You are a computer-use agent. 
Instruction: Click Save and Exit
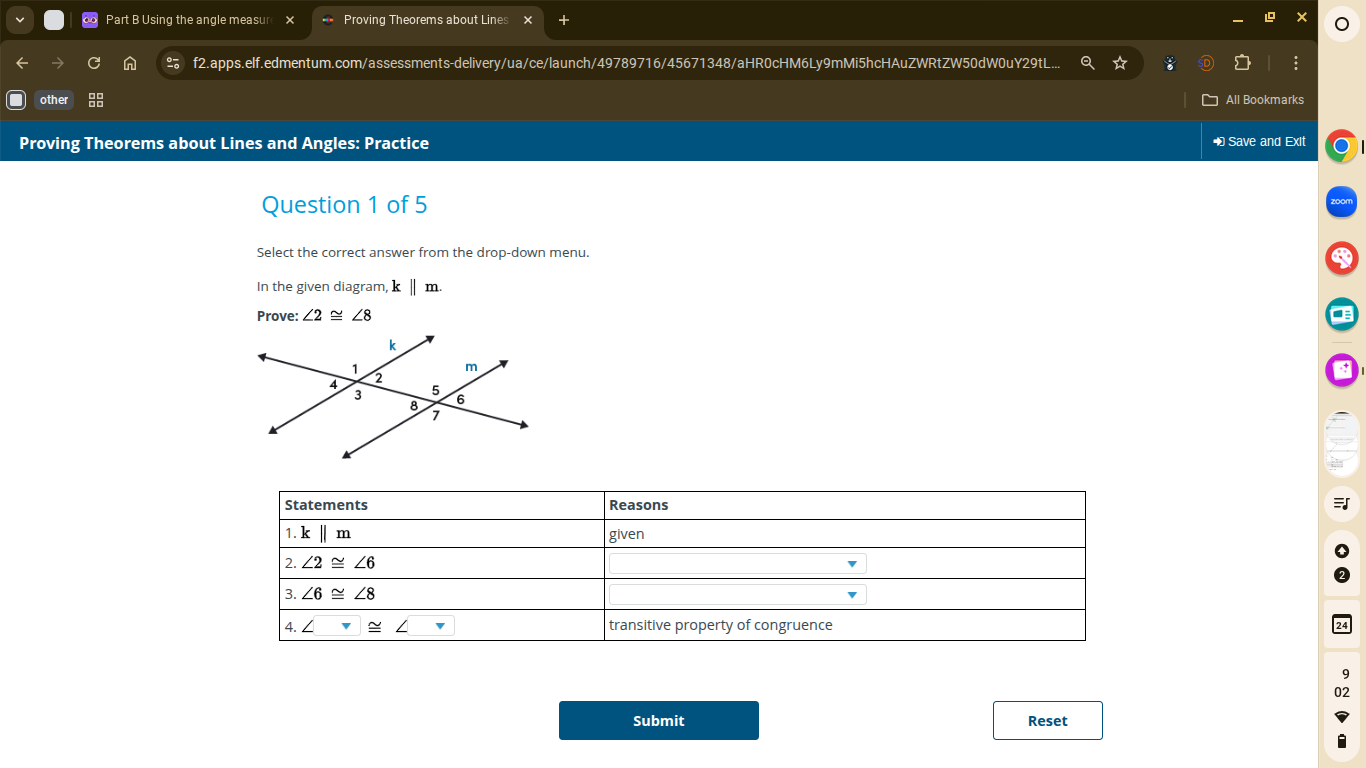tap(1258, 141)
